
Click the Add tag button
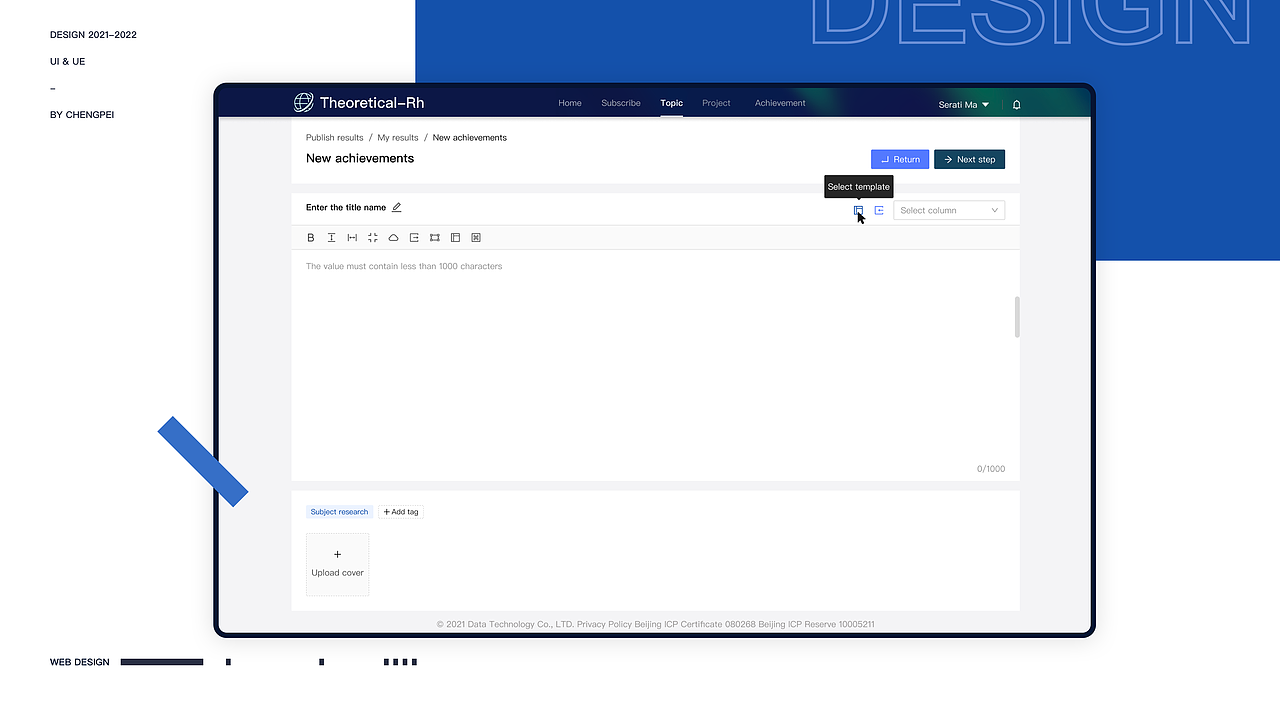click(401, 512)
